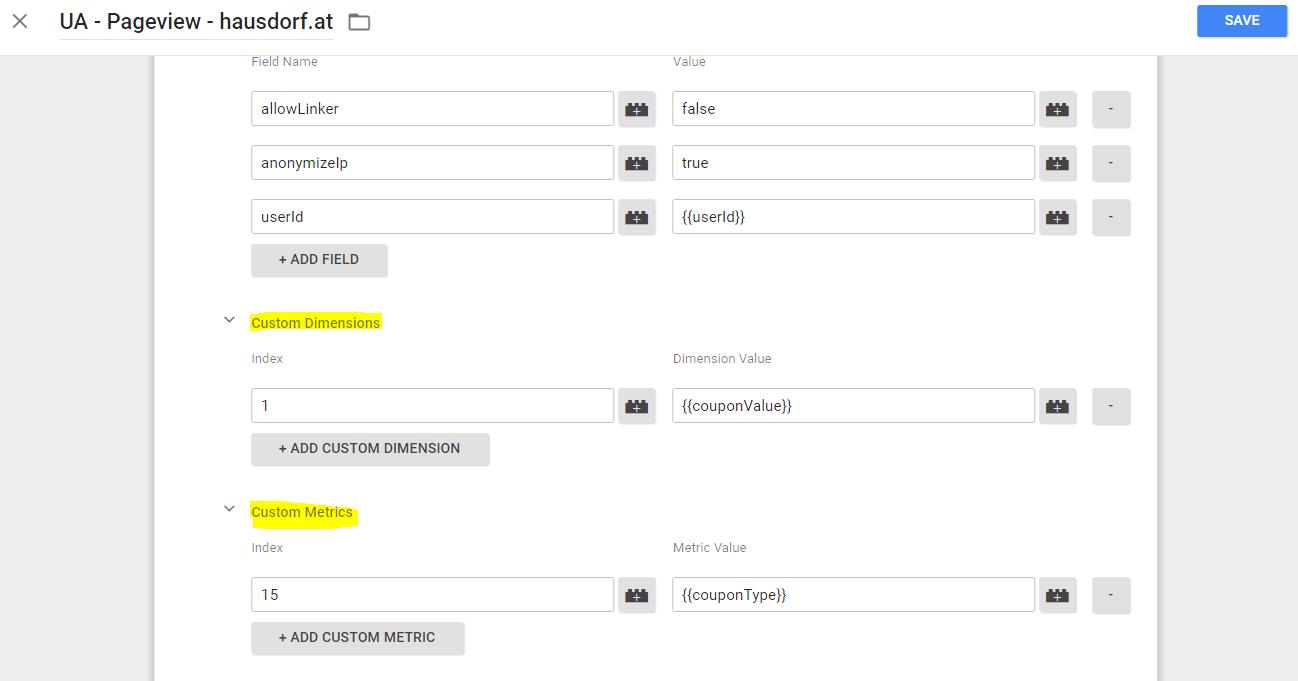Save the UA Pageview tag
Viewport: 1298px width, 681px height.
(x=1242, y=20)
